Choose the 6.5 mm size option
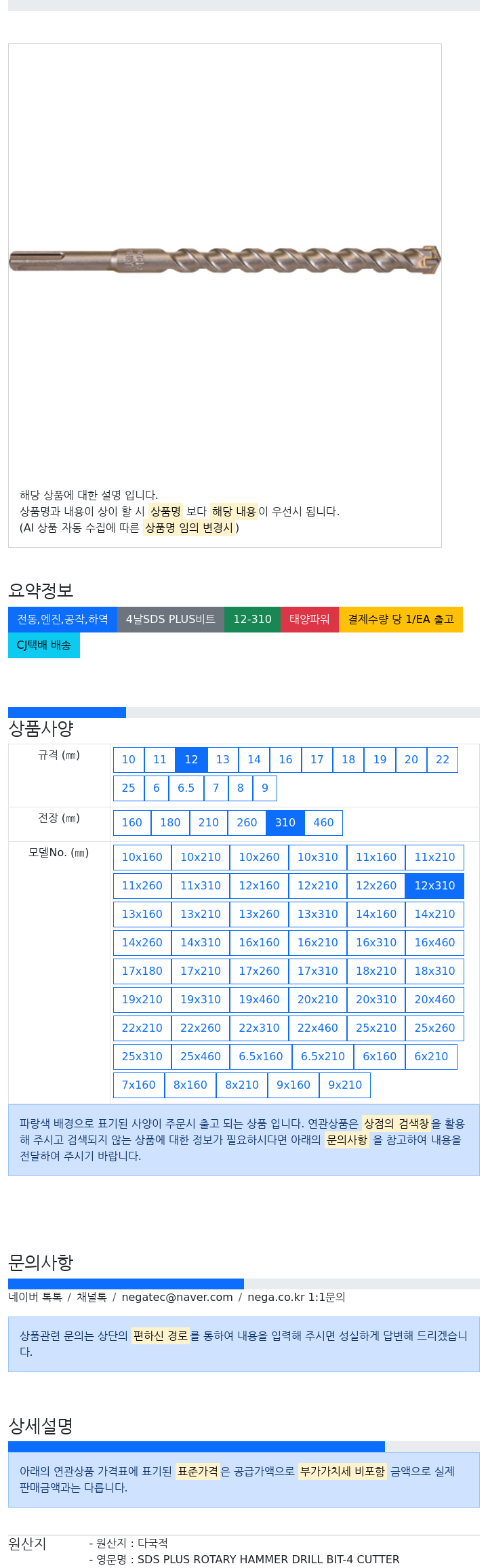Screen dimensions: 488x1568 click(x=186, y=788)
